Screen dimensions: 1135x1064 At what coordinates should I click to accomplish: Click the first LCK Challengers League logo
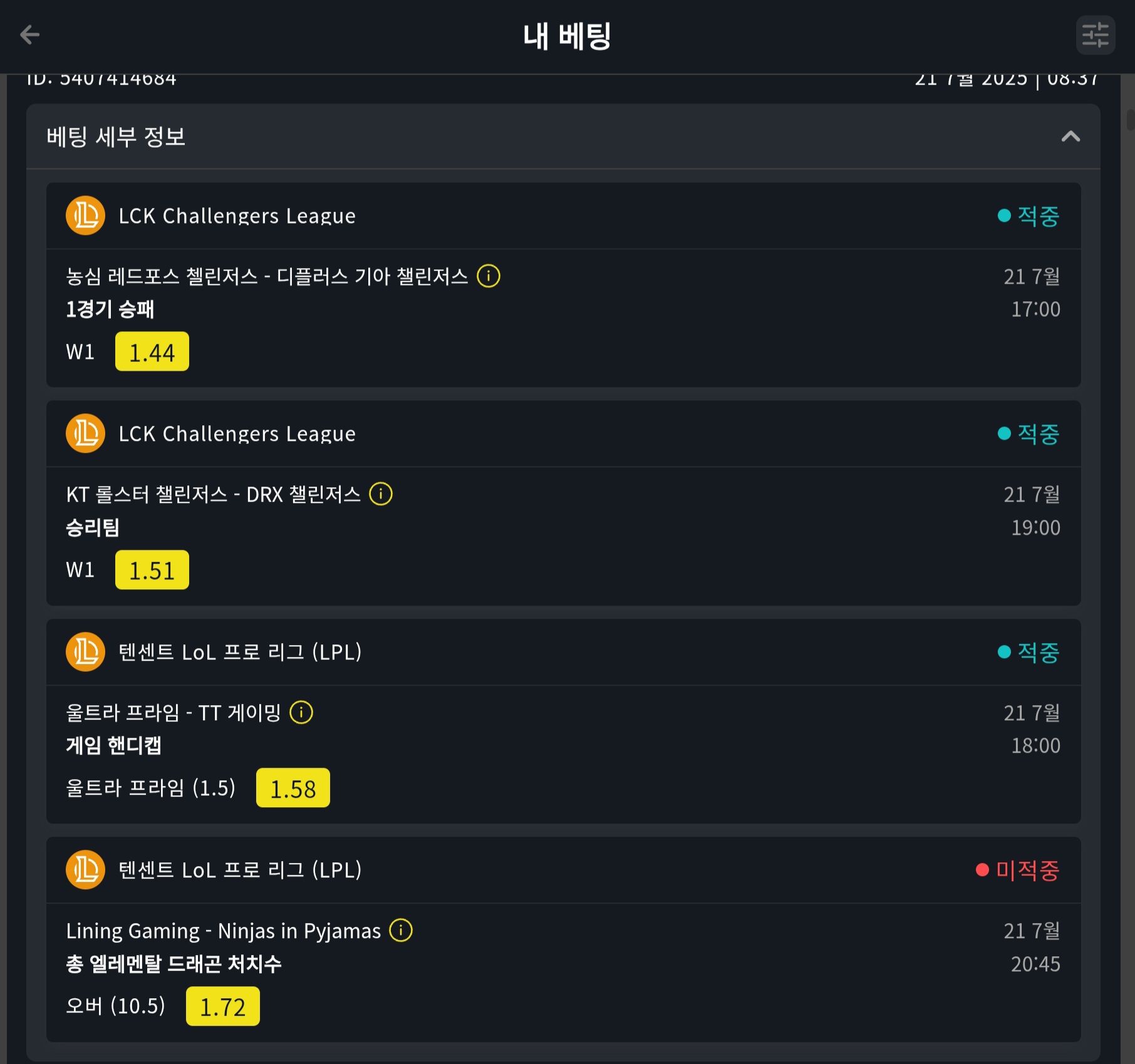[85, 215]
